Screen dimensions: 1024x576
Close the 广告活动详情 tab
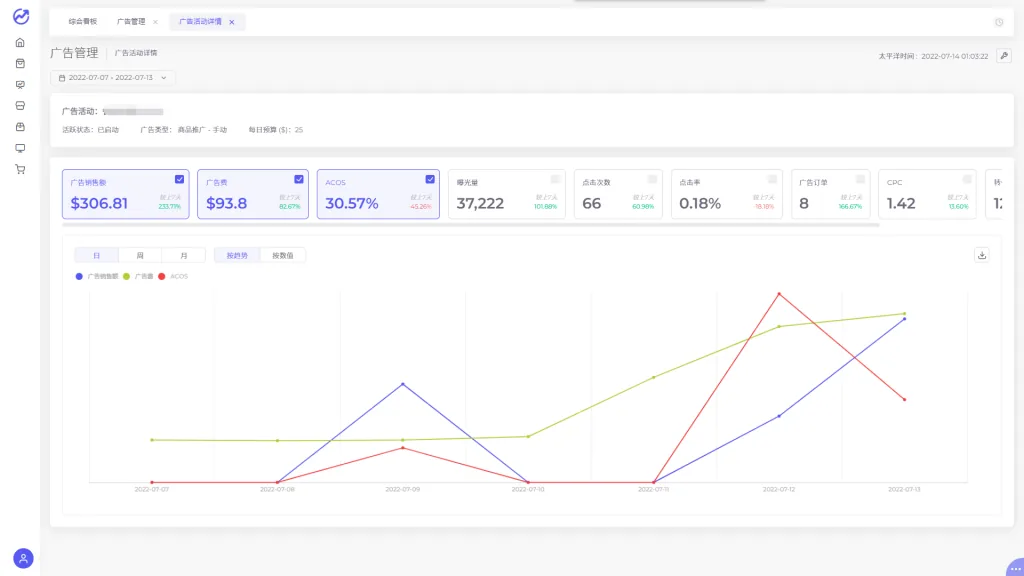[232, 22]
